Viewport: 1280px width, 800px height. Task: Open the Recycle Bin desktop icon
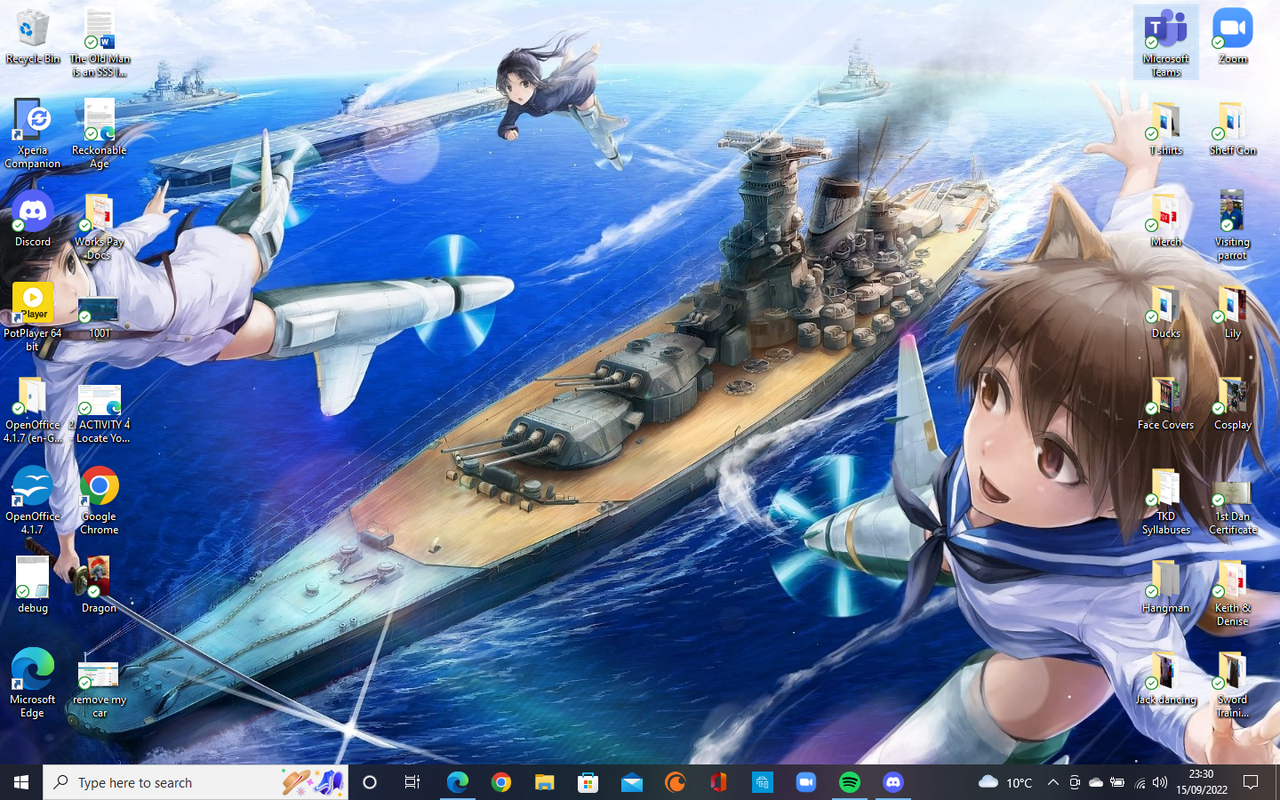[x=33, y=37]
